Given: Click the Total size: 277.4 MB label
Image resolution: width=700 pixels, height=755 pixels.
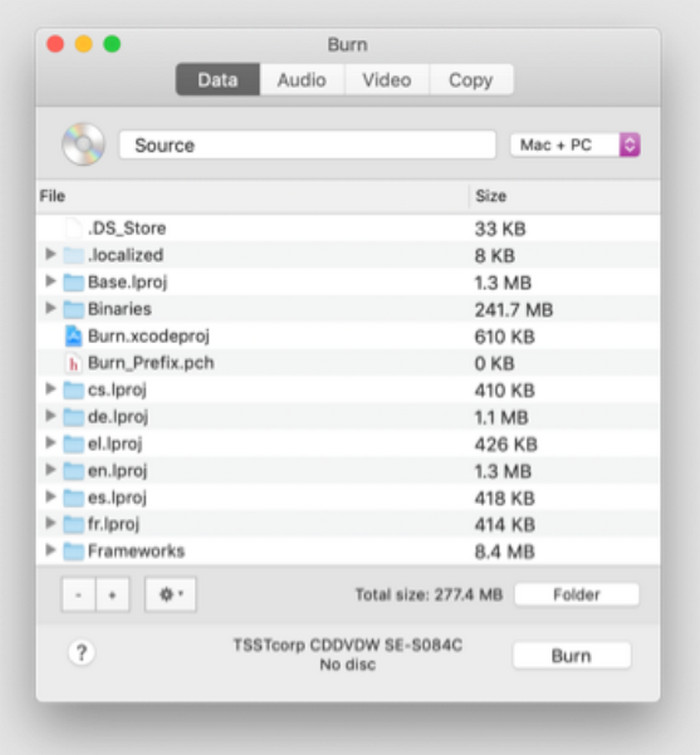Looking at the screenshot, I should click(429, 595).
